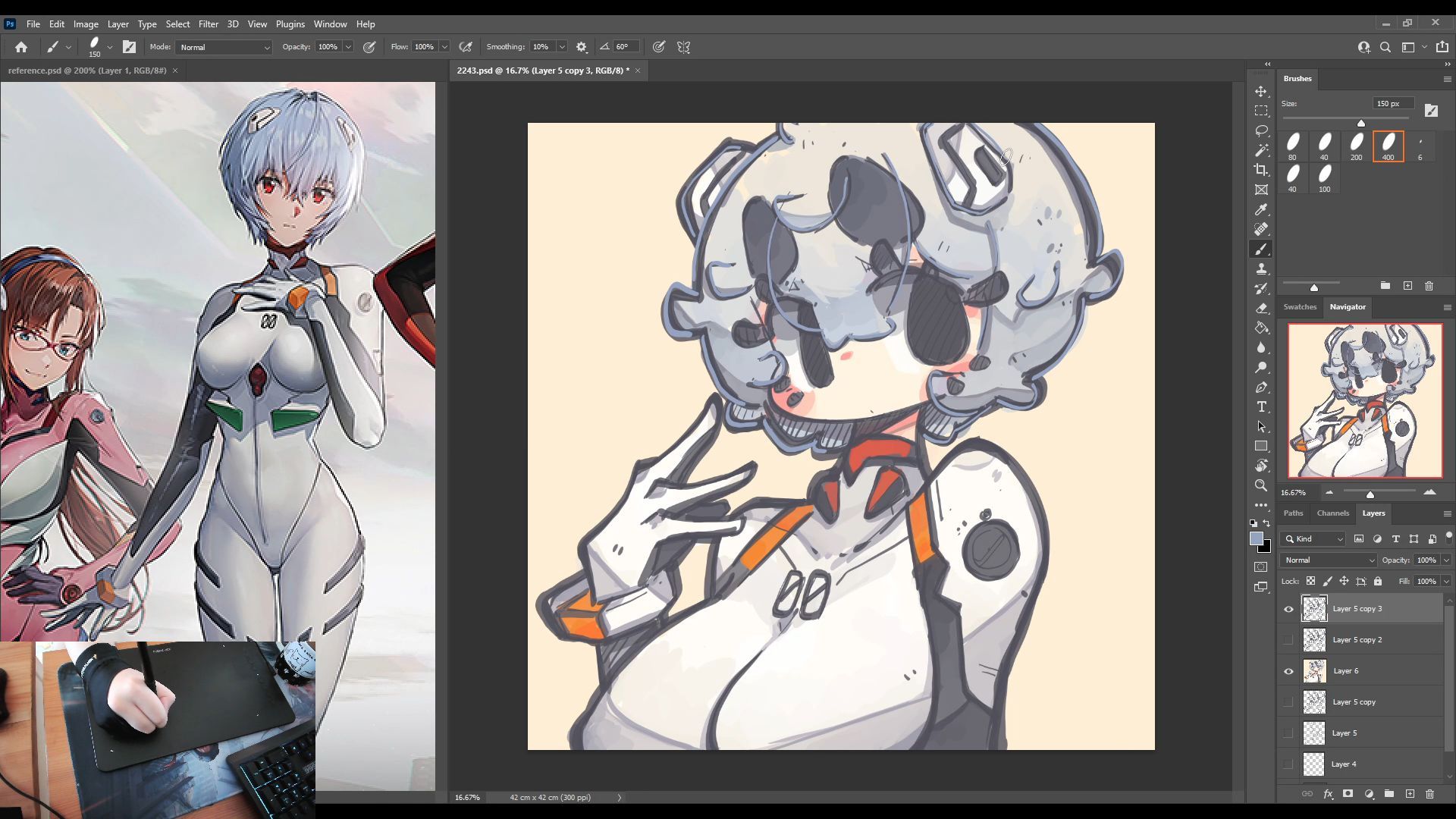Open the Filter menu
Screen dimensions: 1456x819
208,24
